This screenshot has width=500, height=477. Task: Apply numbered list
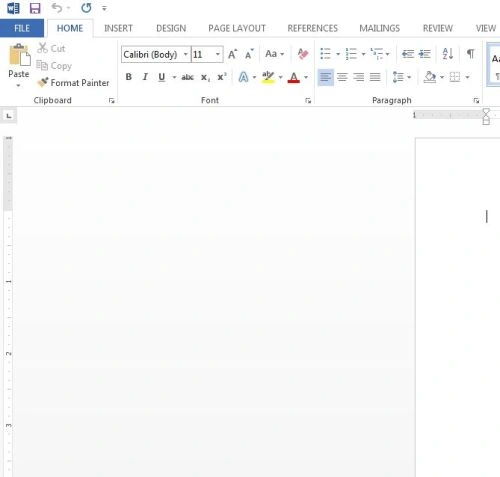point(351,54)
